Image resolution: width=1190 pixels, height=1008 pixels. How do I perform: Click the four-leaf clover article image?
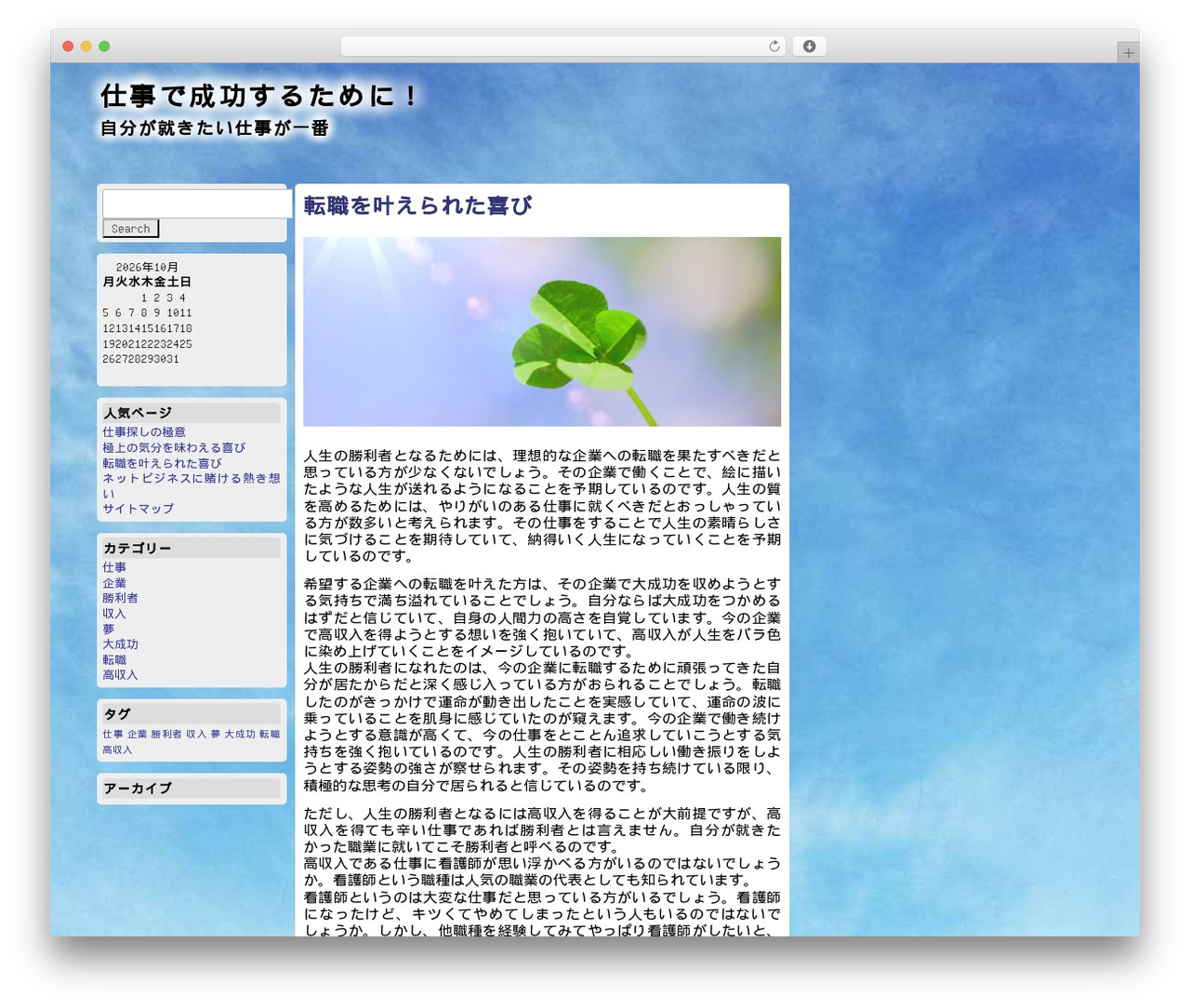click(x=542, y=332)
